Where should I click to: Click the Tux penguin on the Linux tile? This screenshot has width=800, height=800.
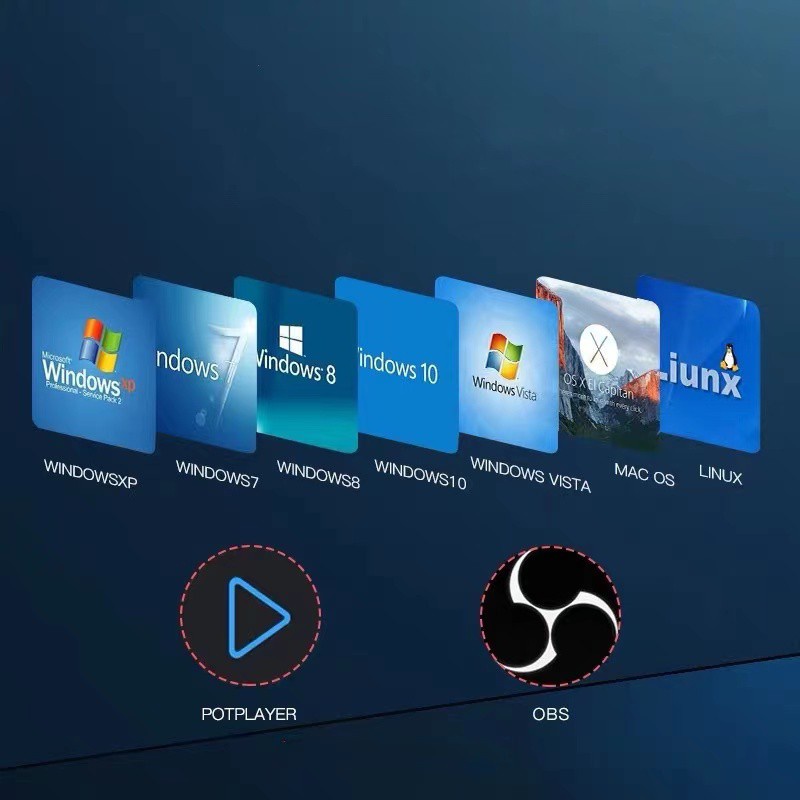click(728, 356)
